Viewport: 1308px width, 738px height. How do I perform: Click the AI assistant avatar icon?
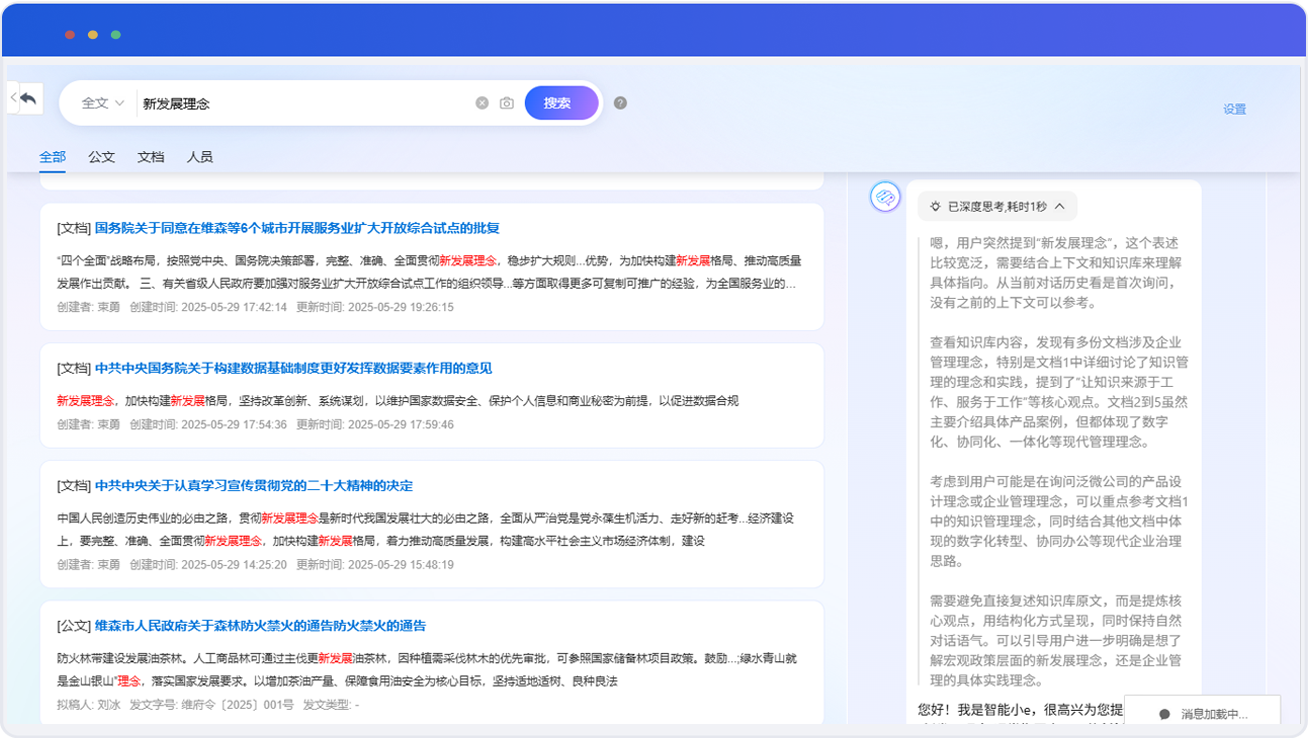tap(884, 197)
